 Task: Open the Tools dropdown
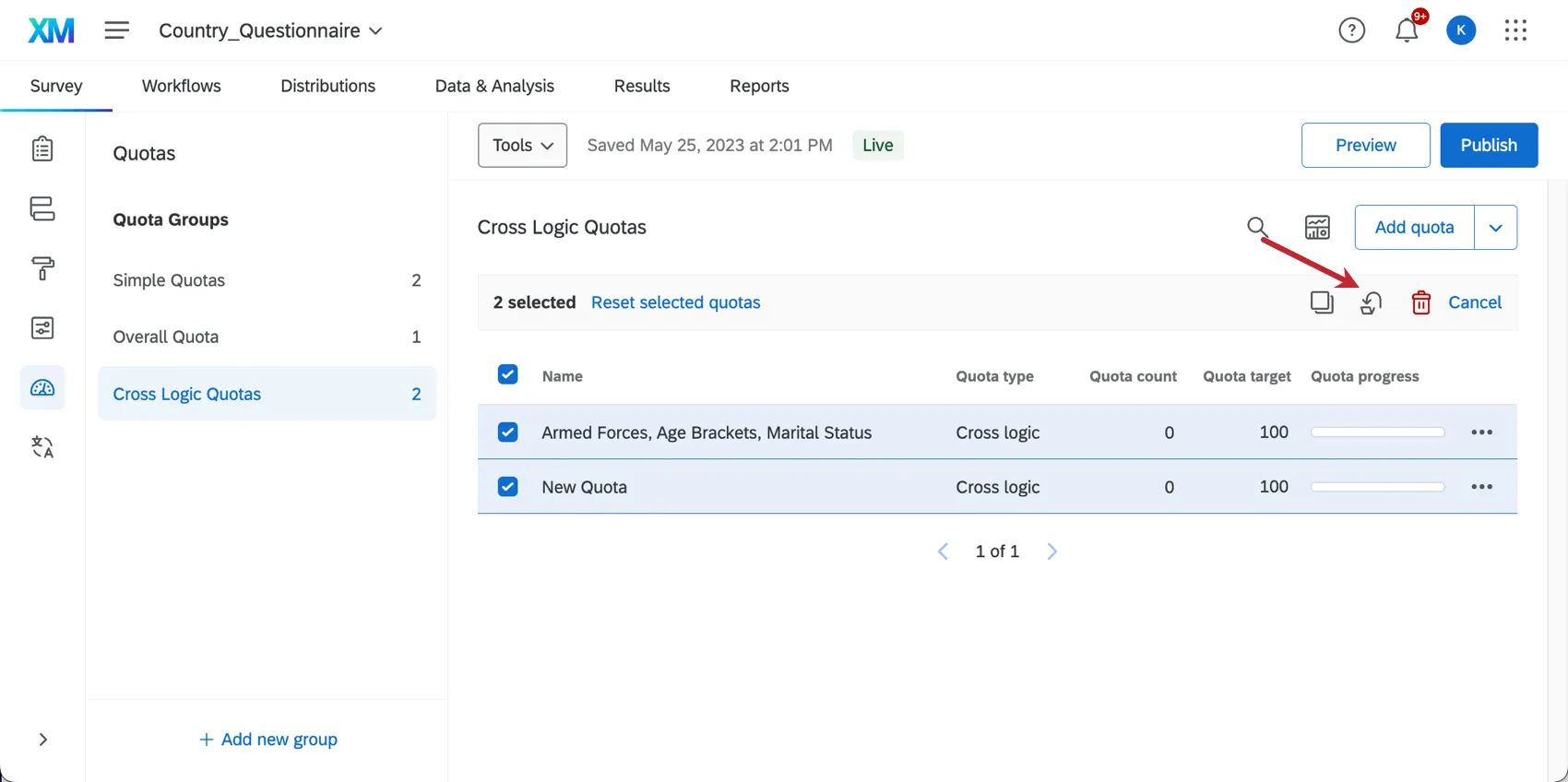[522, 145]
